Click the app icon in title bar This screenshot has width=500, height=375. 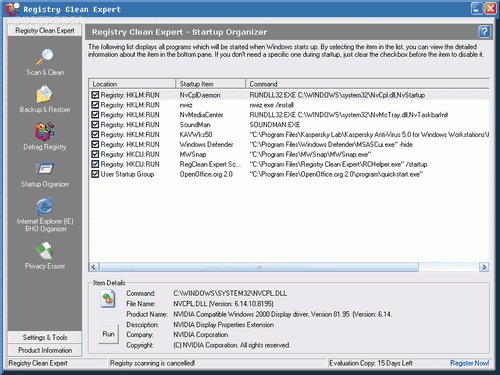pos(12,9)
